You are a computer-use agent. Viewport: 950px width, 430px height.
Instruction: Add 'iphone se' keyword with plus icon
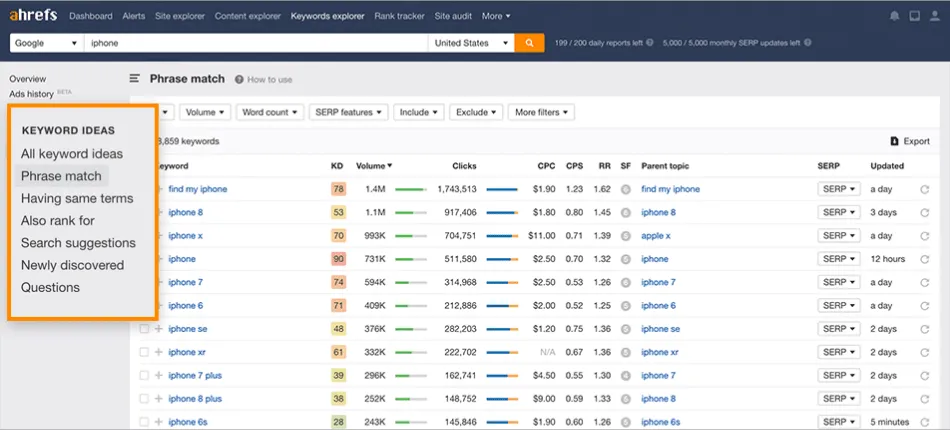coord(158,329)
